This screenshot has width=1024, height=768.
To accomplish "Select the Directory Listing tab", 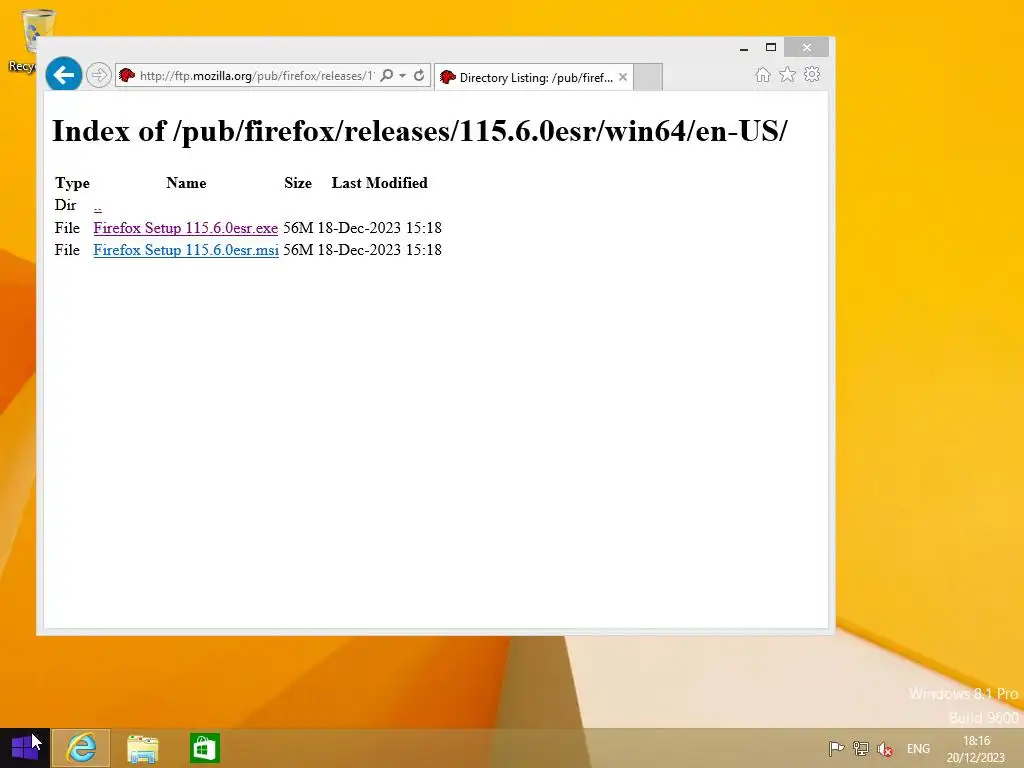I will [534, 77].
